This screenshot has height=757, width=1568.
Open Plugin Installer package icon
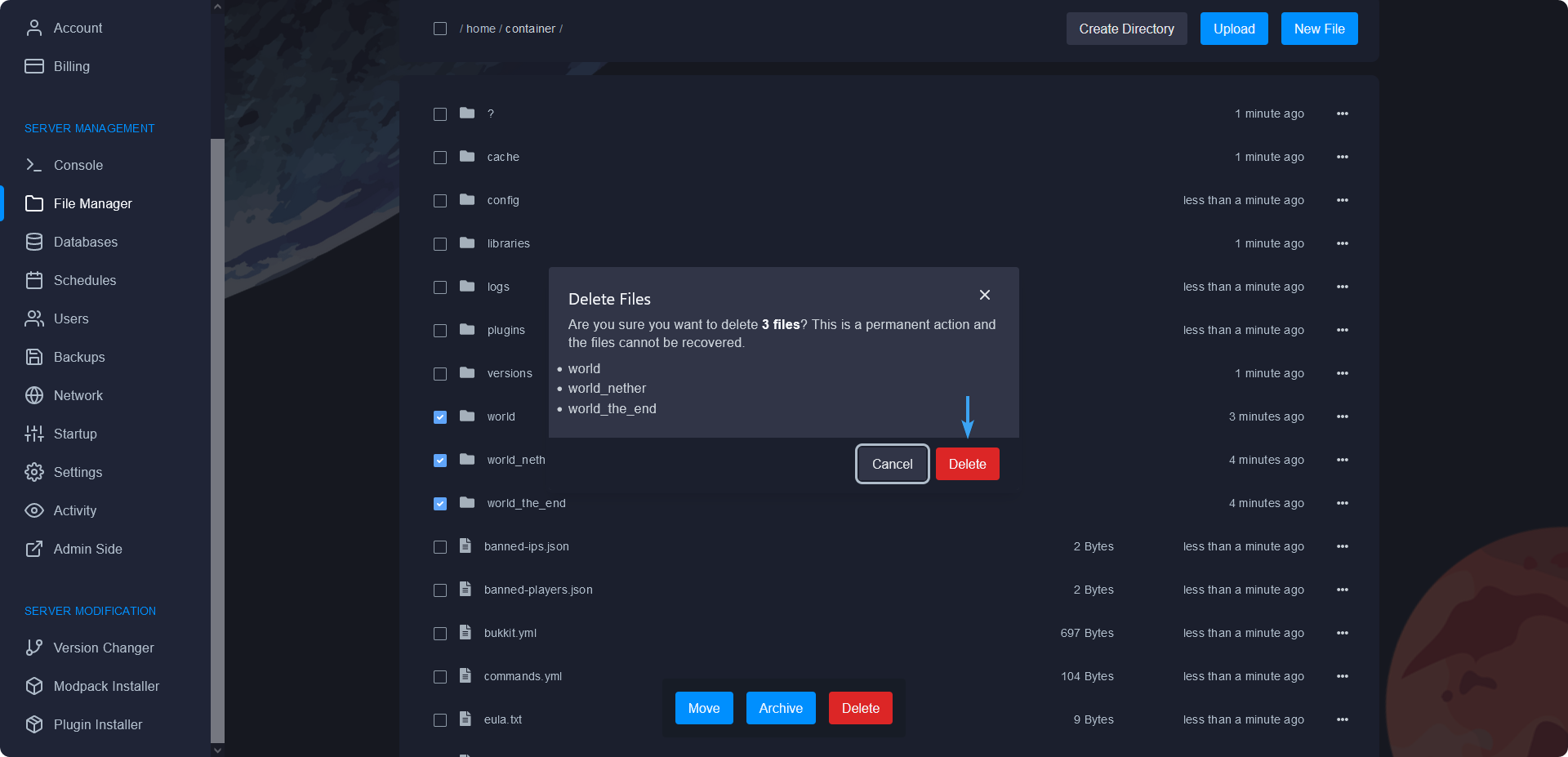point(34,724)
